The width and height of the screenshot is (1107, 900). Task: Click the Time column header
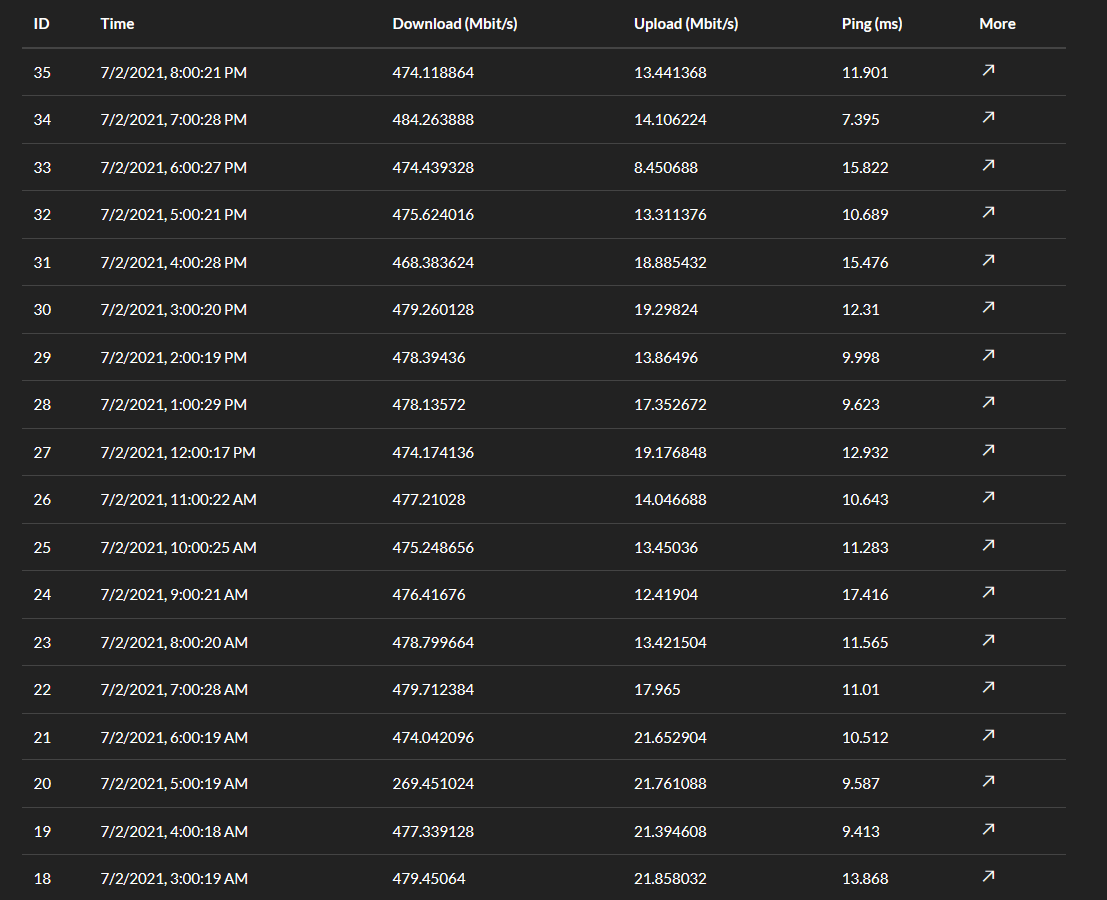pos(117,24)
